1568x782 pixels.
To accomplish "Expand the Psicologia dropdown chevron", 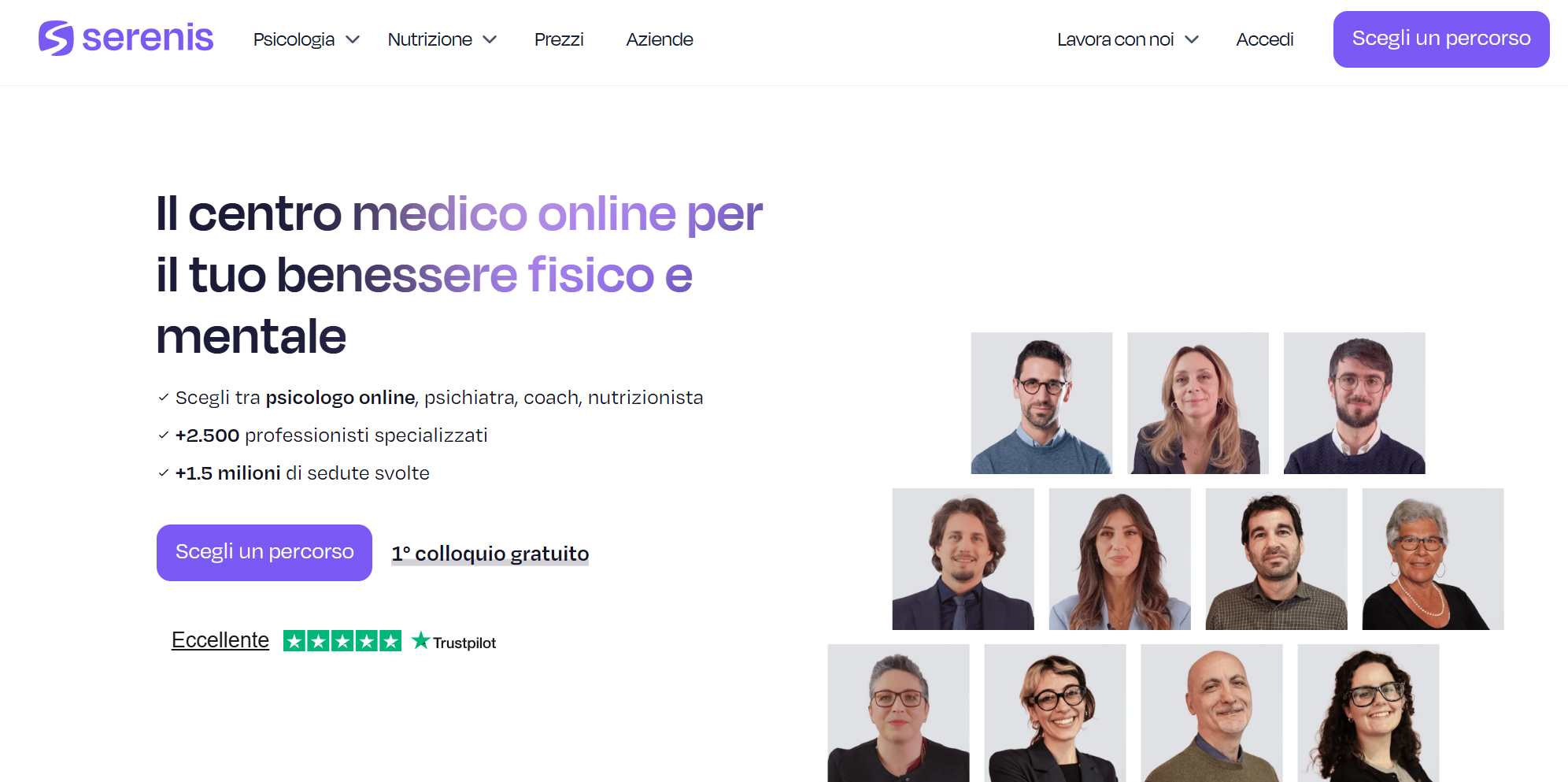I will click(x=353, y=39).
